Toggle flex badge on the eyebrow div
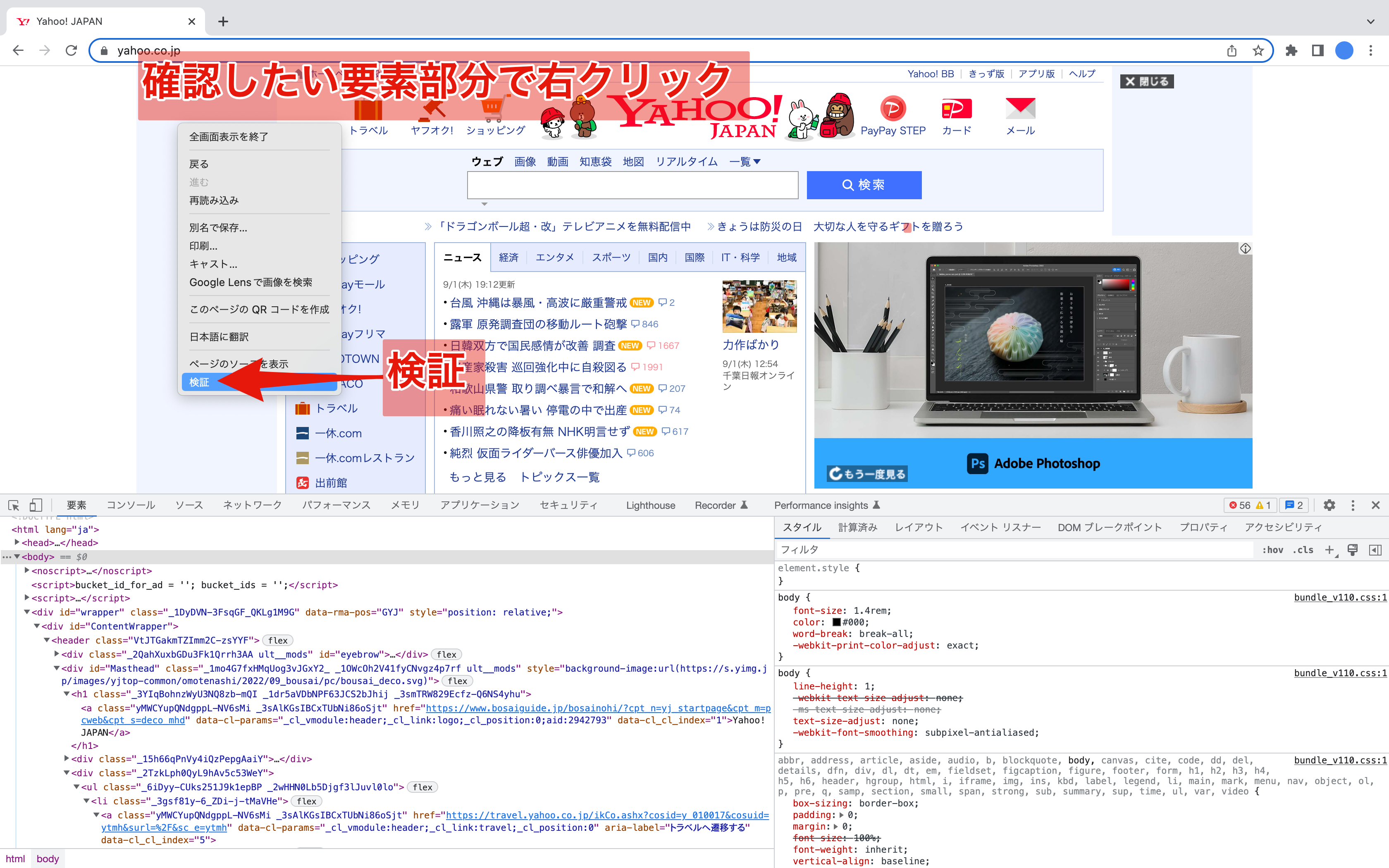 click(446, 654)
